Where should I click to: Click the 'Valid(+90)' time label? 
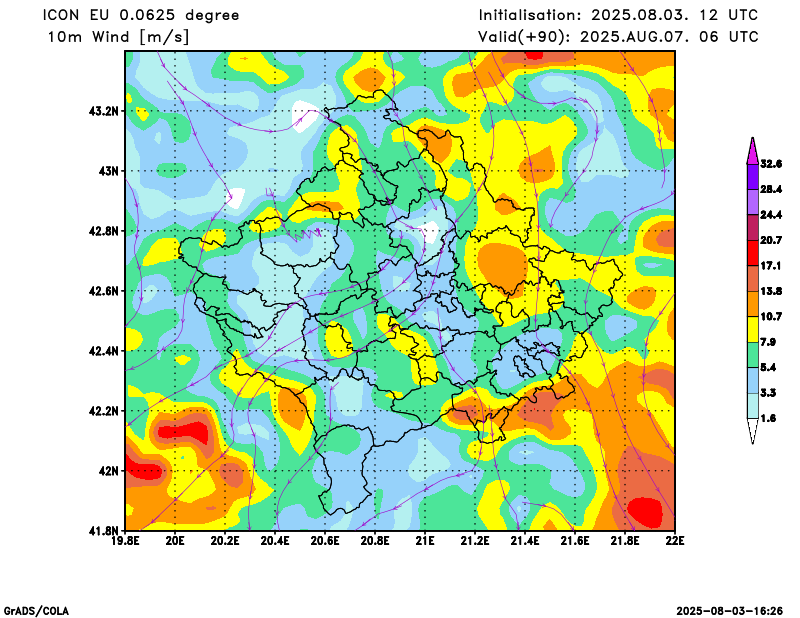[x=618, y=37]
